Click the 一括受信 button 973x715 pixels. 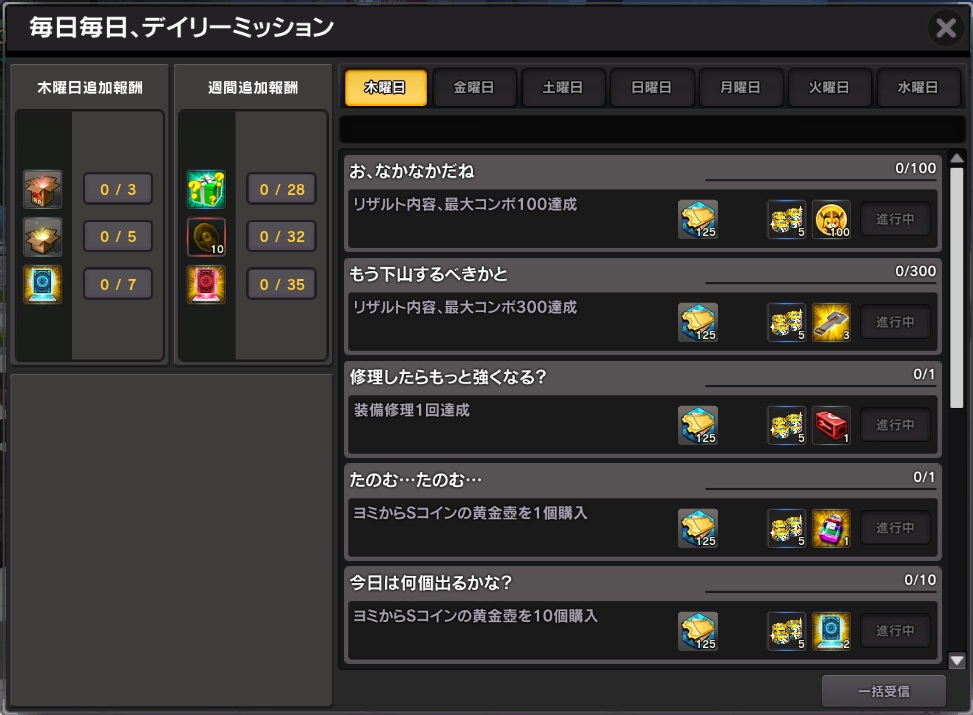[x=884, y=691]
